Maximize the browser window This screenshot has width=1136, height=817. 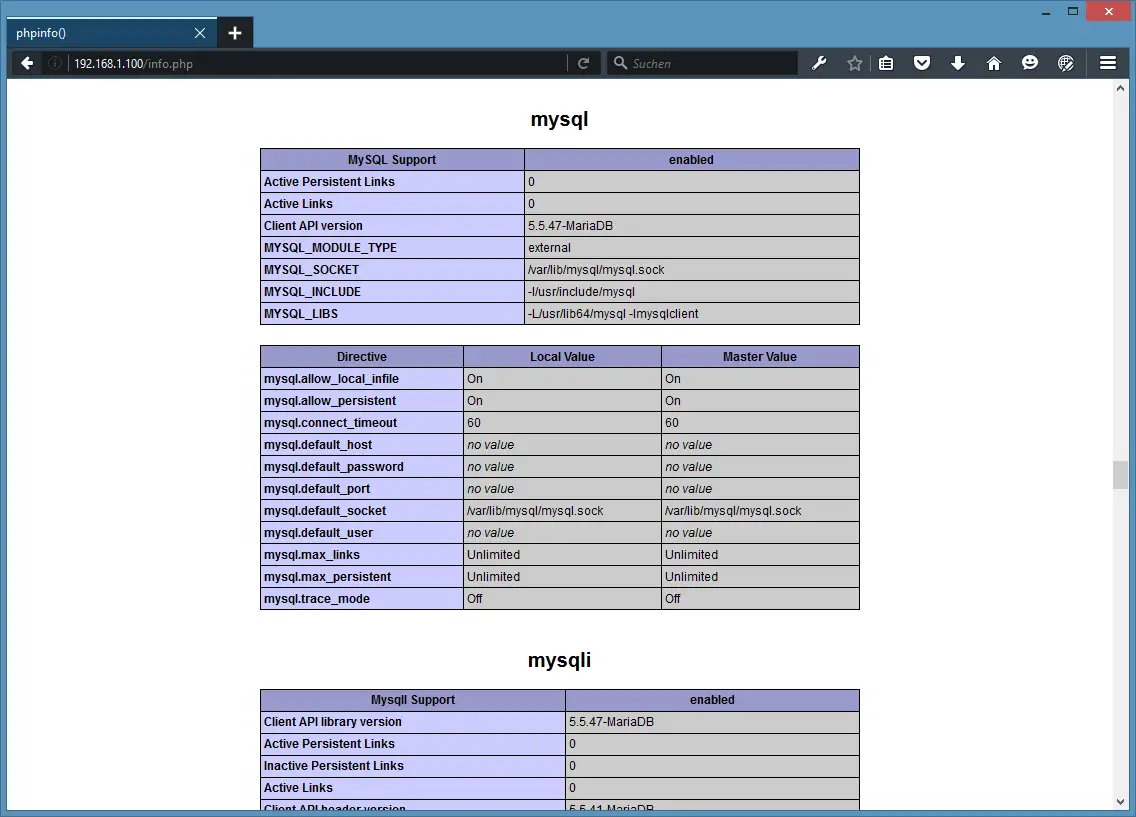(x=1073, y=11)
